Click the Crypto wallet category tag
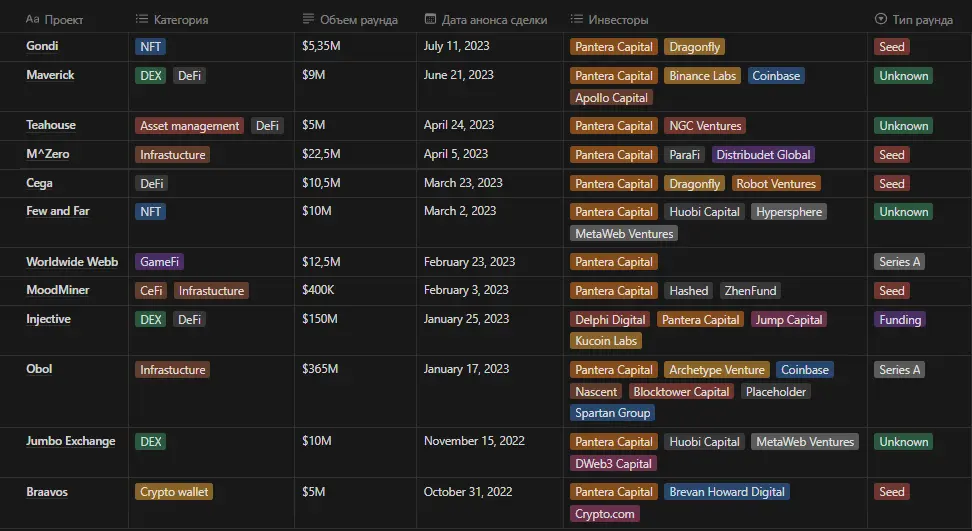Viewport: 972px width, 531px height. [x=174, y=492]
